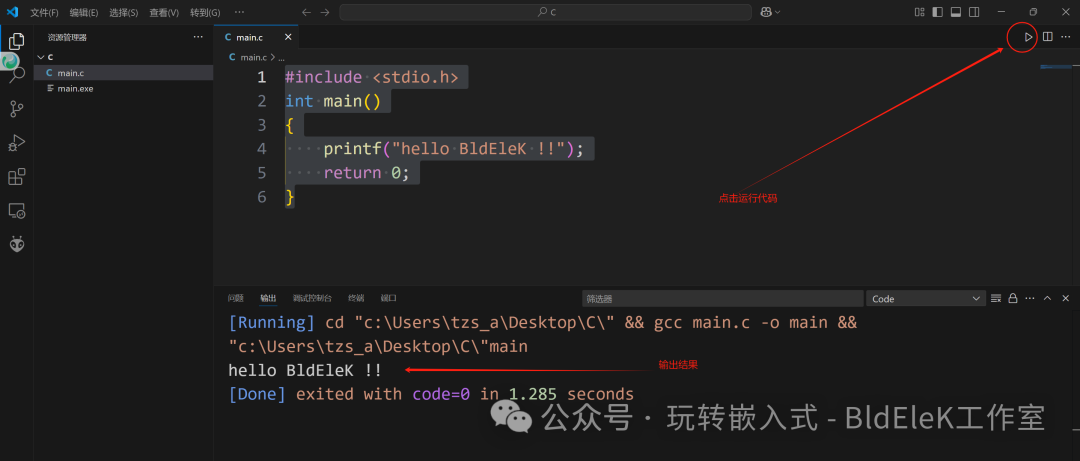The height and width of the screenshot is (461, 1080).
Task: Clear the output panel
Action: pyautogui.click(x=995, y=298)
